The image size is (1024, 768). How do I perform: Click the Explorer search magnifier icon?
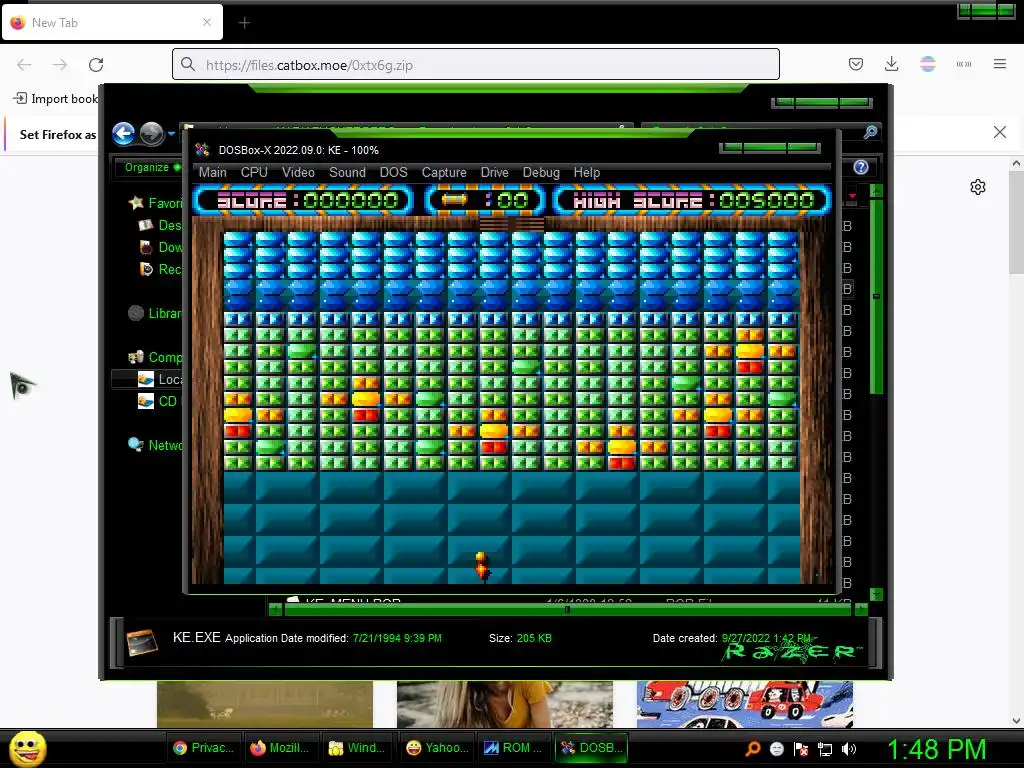click(870, 133)
